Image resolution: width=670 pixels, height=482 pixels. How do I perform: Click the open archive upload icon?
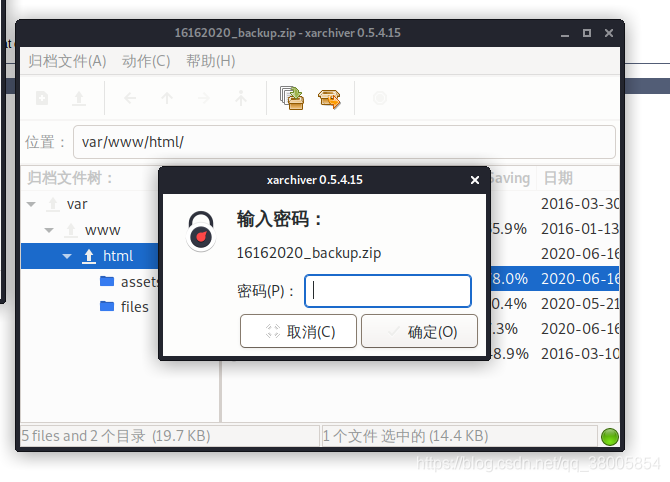pos(79,99)
